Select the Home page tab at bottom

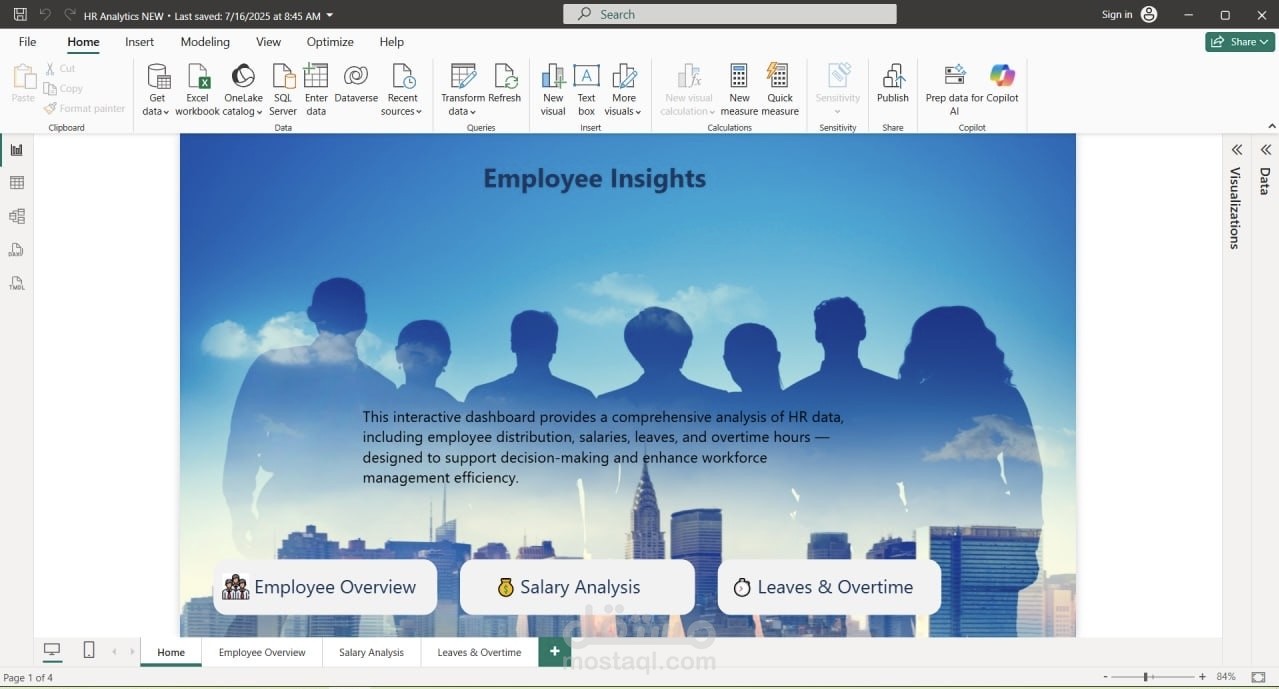click(x=171, y=652)
